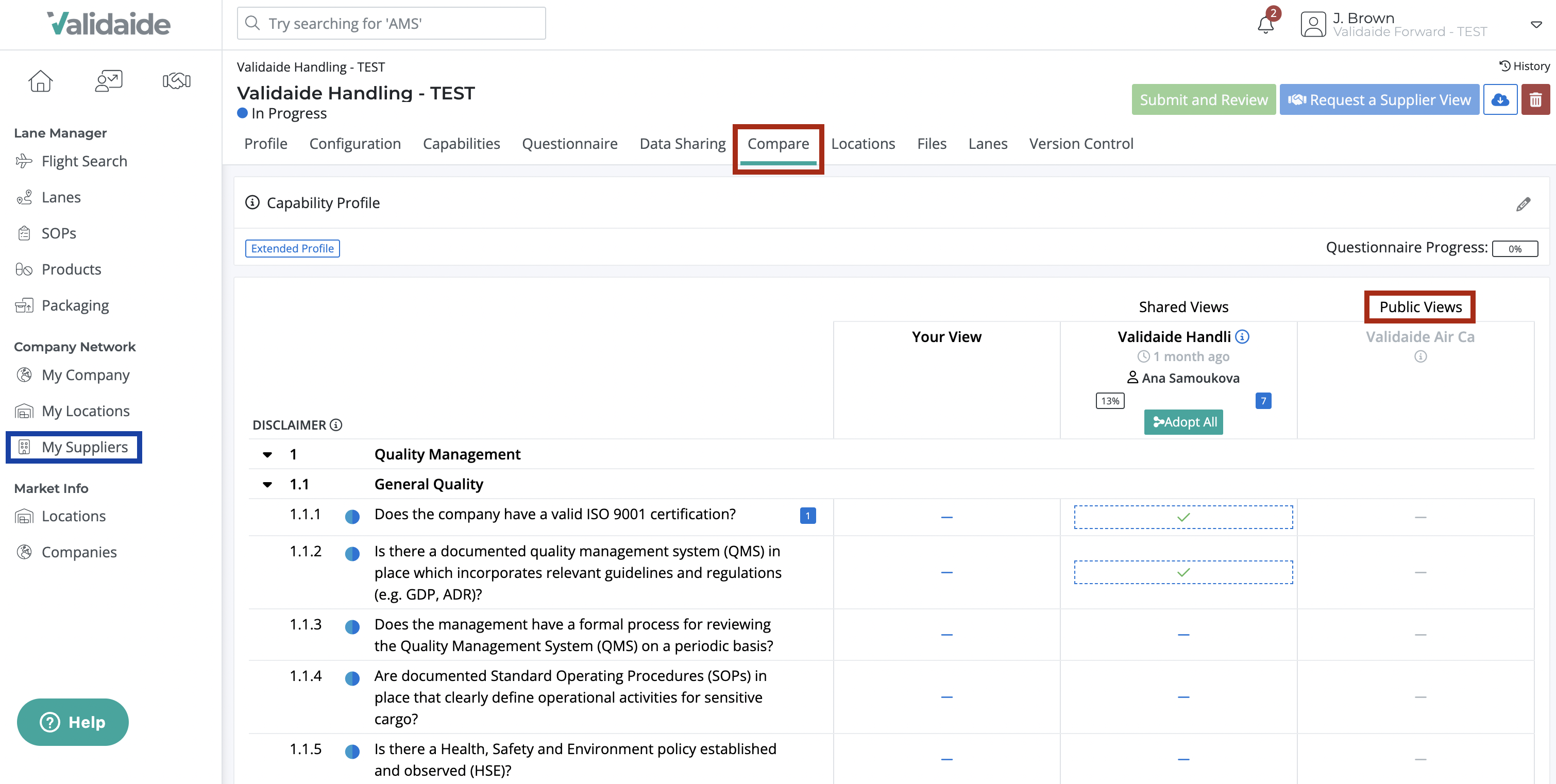This screenshot has height=784, width=1556.
Task: Click the blue circle icon for question 1.1.1
Action: 352,517
